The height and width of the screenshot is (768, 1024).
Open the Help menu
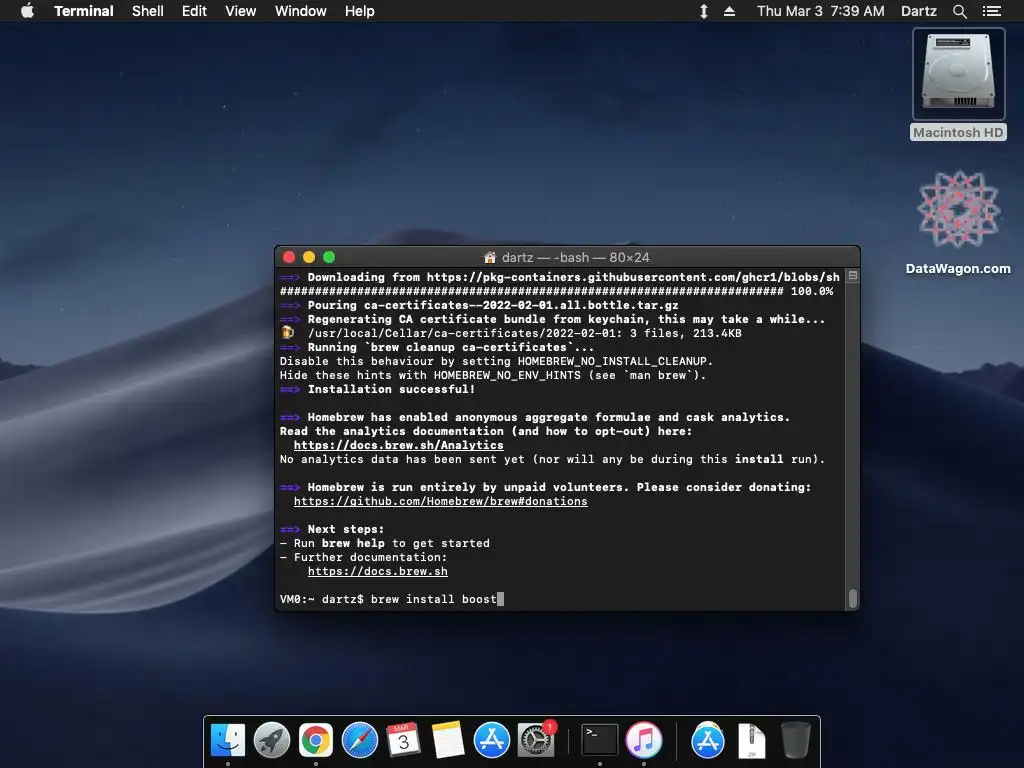pyautogui.click(x=359, y=11)
